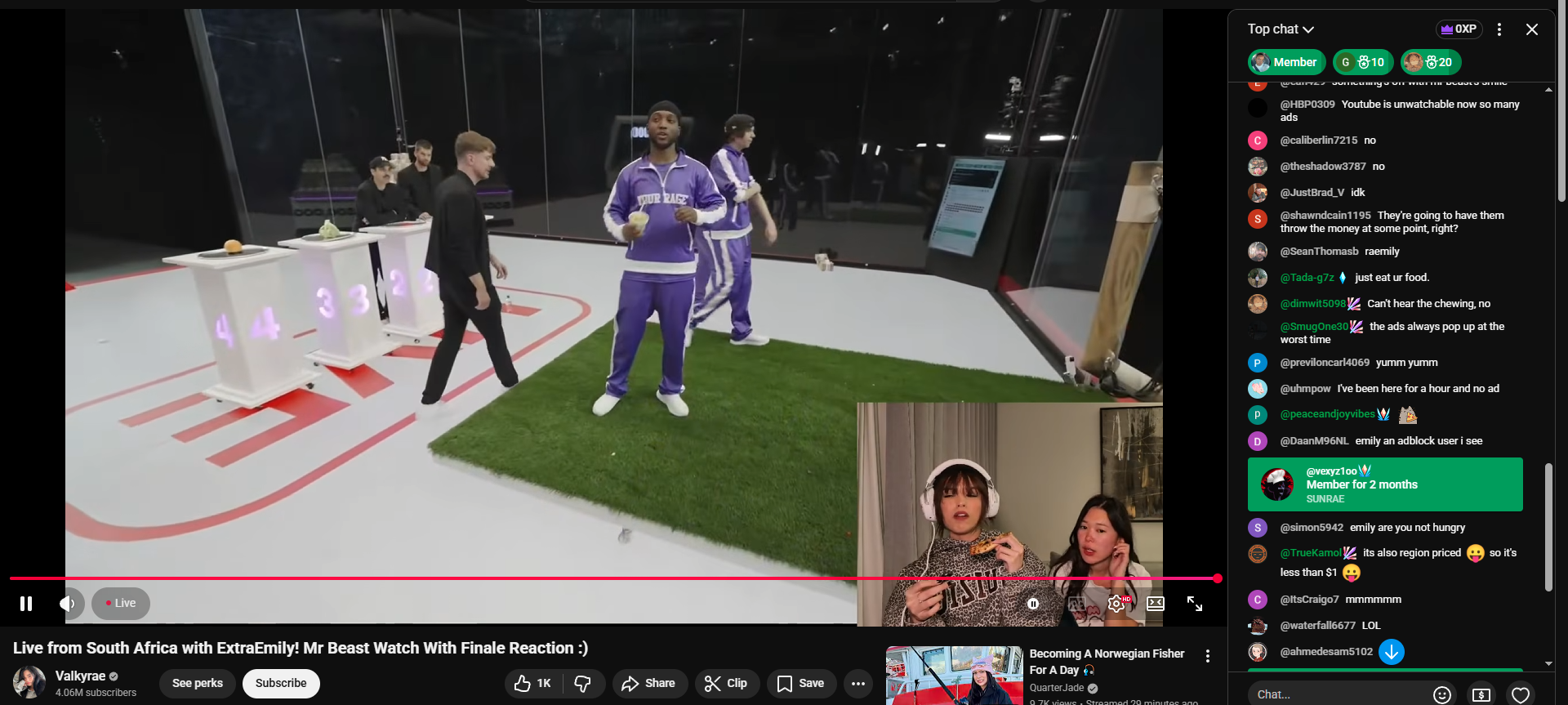1568x705 pixels.
Task: Click @DaanM96NL username in chat
Action: click(1314, 441)
